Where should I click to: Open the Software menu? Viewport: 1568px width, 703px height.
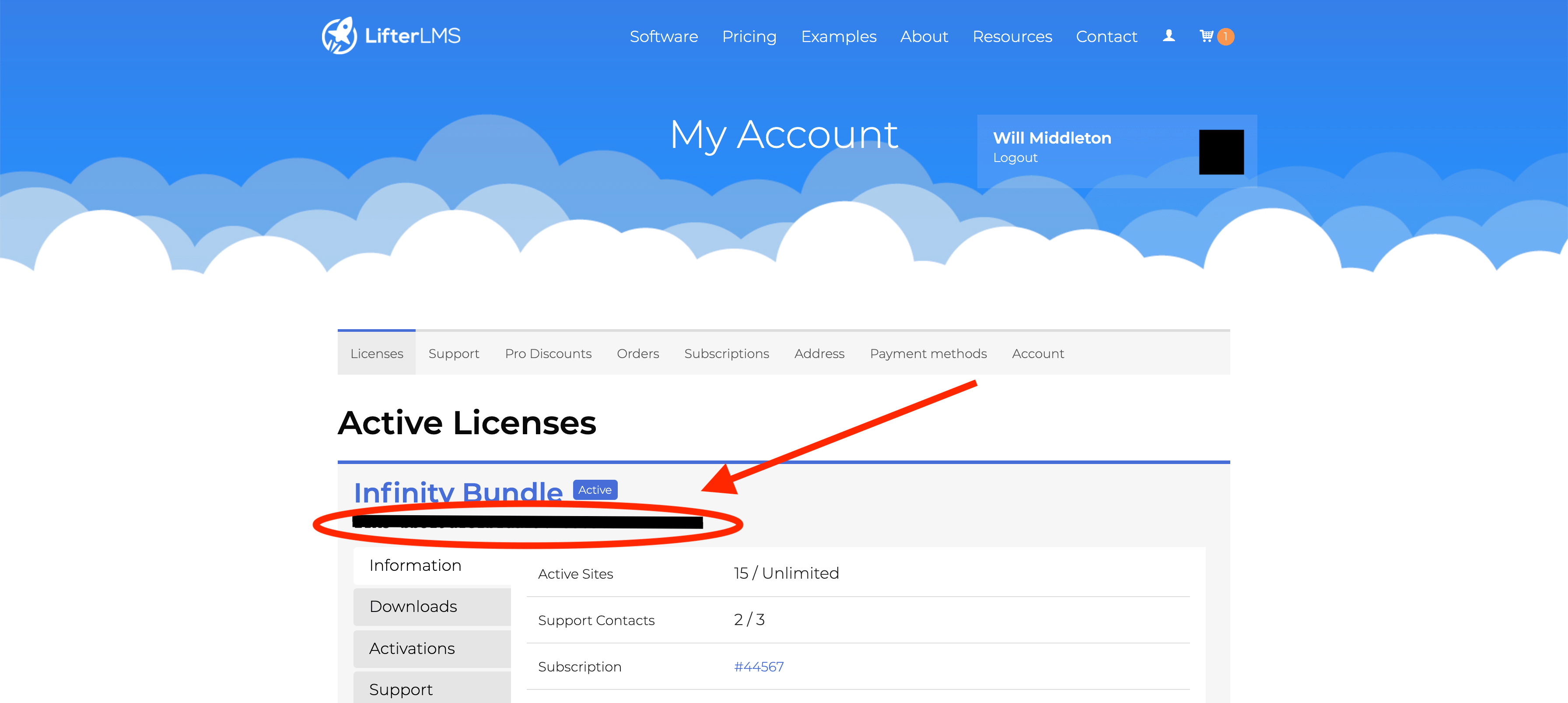[664, 37]
